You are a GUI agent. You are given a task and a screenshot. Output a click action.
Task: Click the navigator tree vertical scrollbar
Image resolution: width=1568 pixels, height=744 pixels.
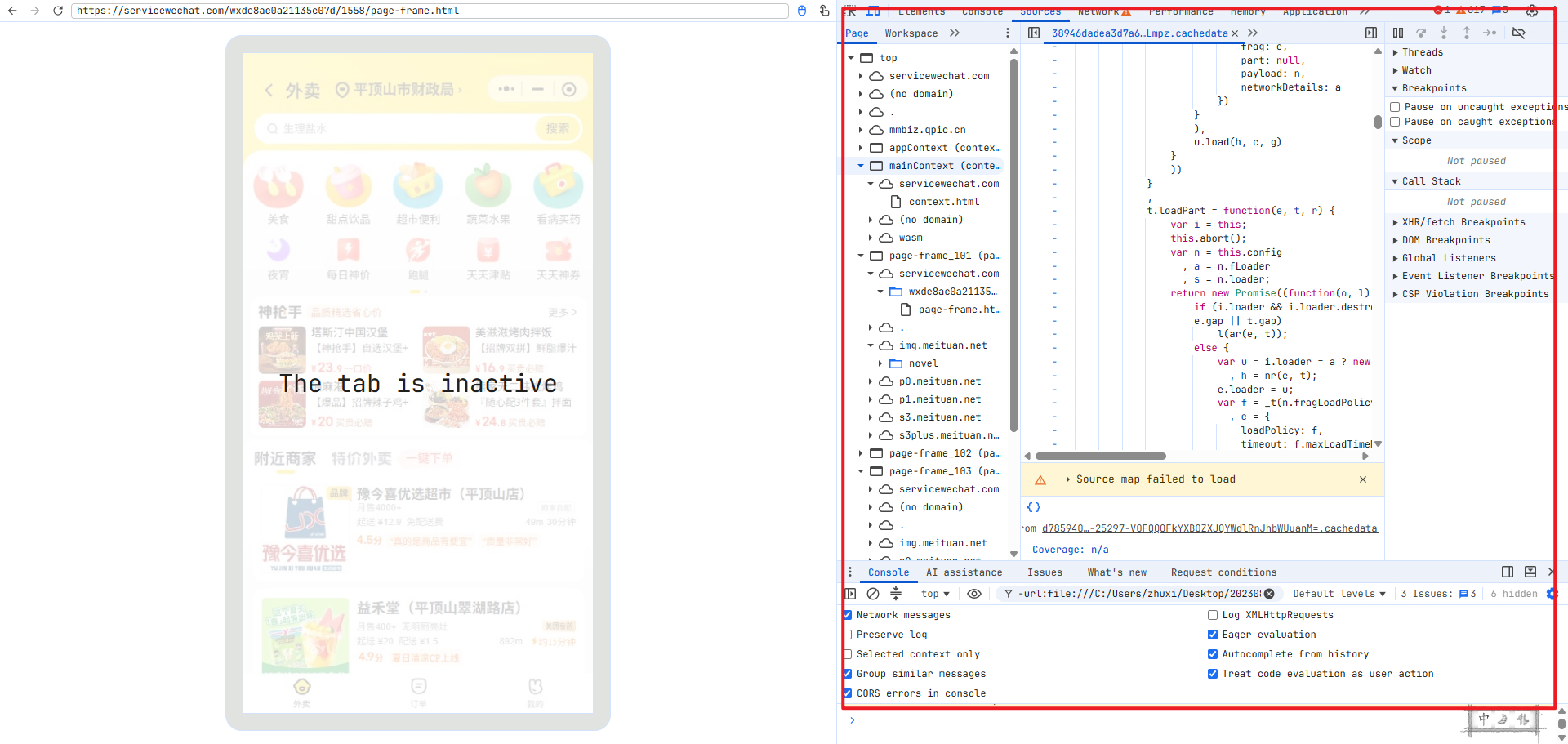coord(1013,245)
